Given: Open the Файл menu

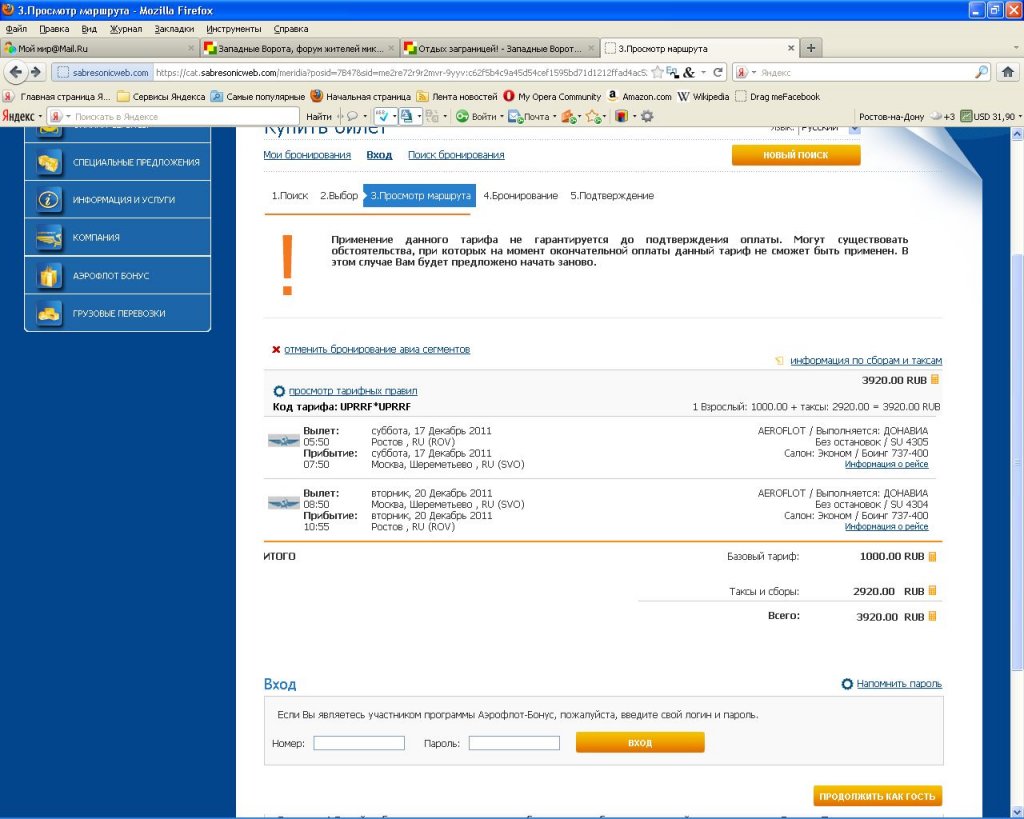Looking at the screenshot, I should pos(16,29).
